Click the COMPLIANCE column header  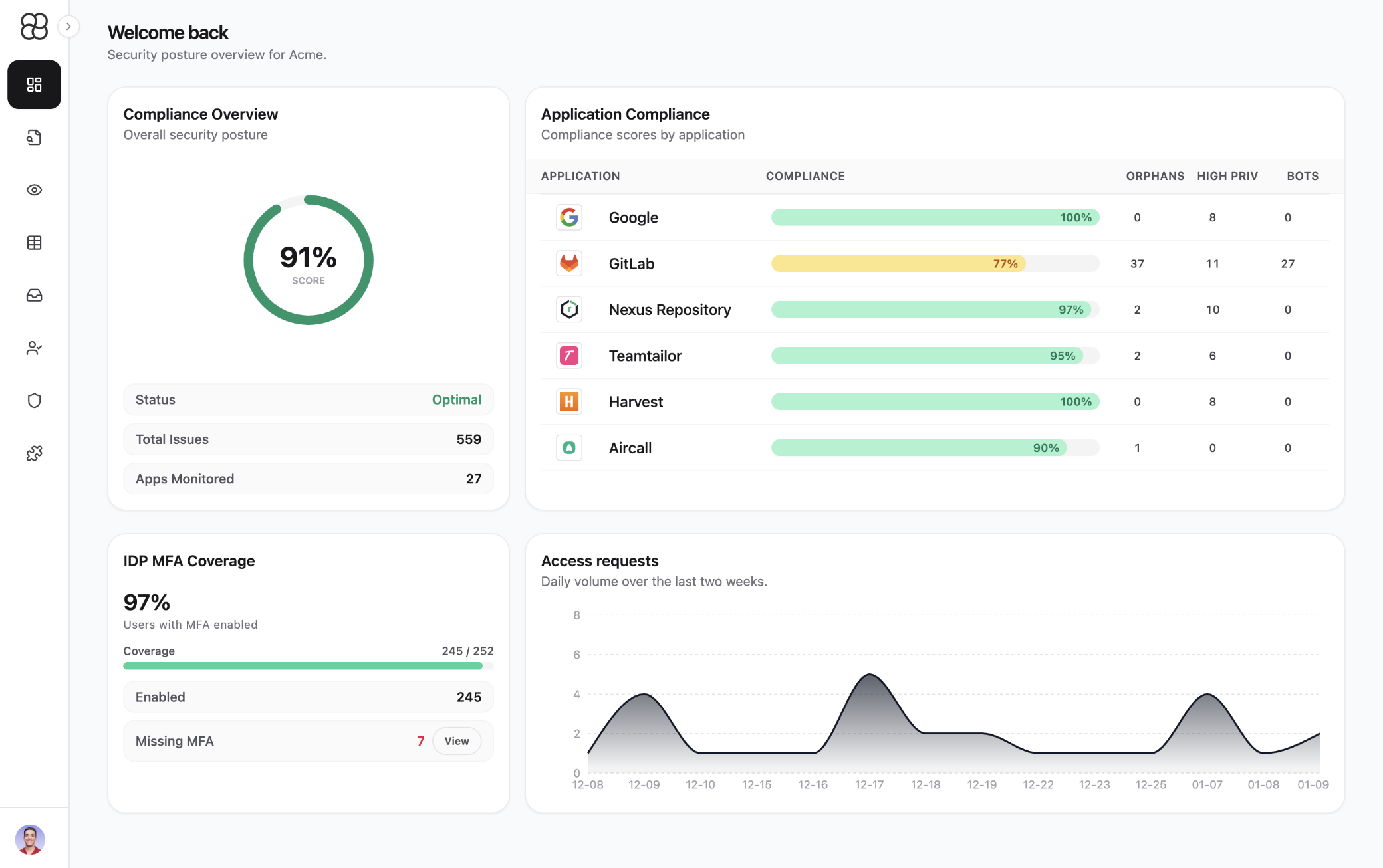coord(805,176)
